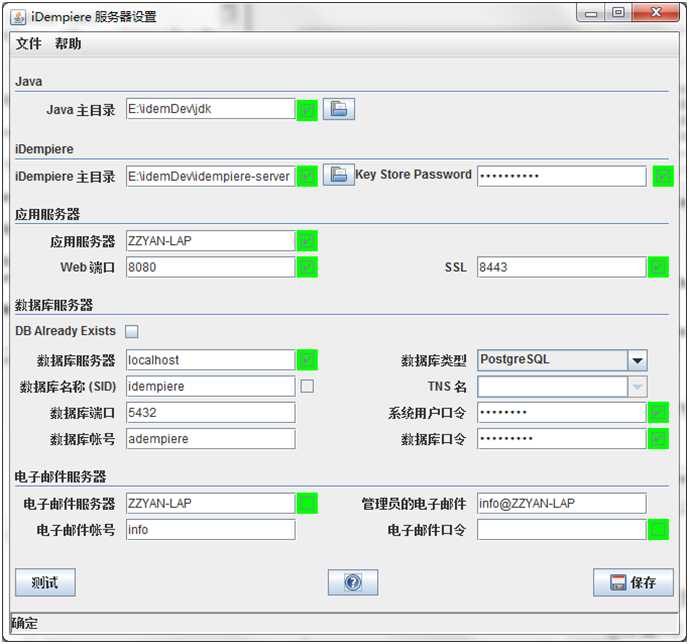Focus the 电子邮件帐号 info field
Image resolution: width=689 pixels, height=644 pixels.
[210, 530]
